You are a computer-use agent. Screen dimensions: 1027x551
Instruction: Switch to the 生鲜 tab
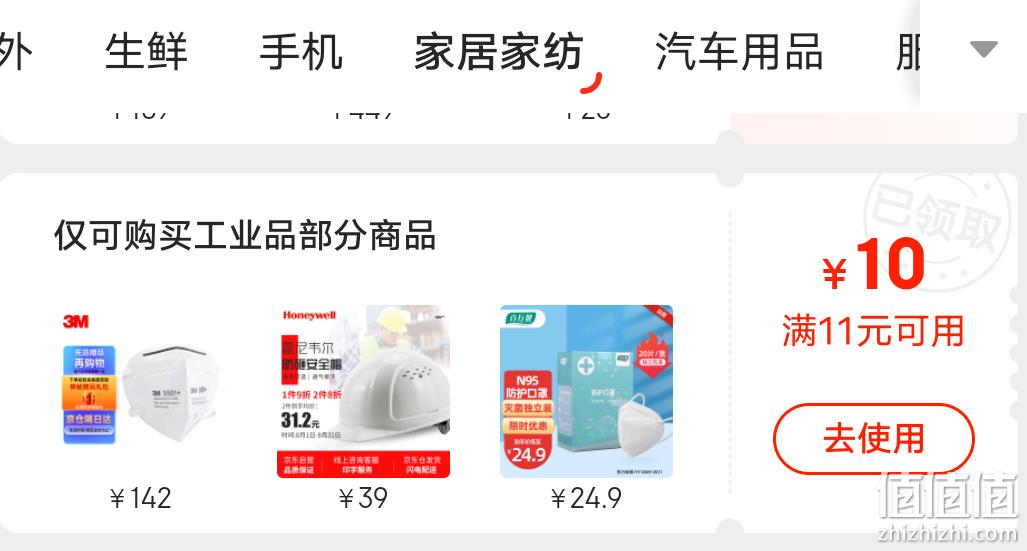pos(146,52)
